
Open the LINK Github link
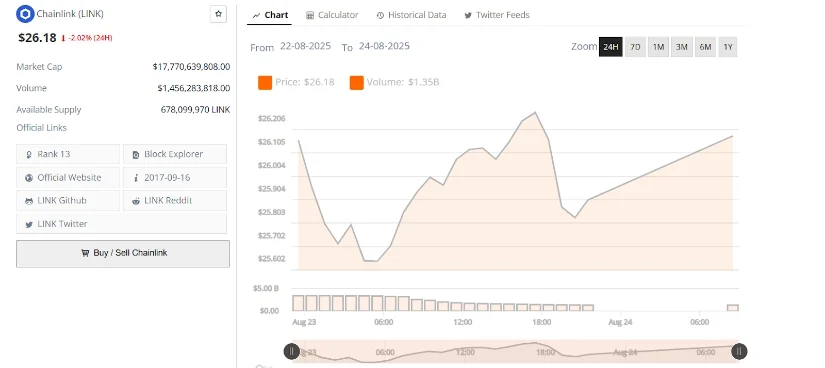pos(68,201)
